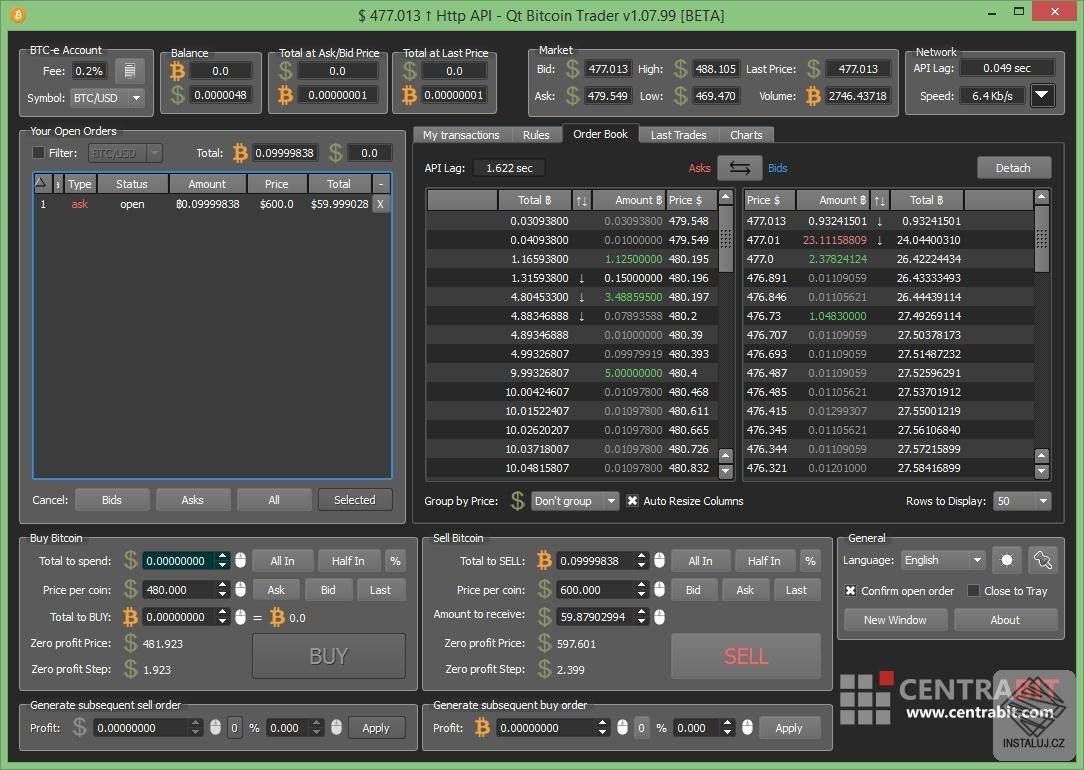
Task: Open the Symbol BTC/USD dropdown
Action: pos(107,98)
